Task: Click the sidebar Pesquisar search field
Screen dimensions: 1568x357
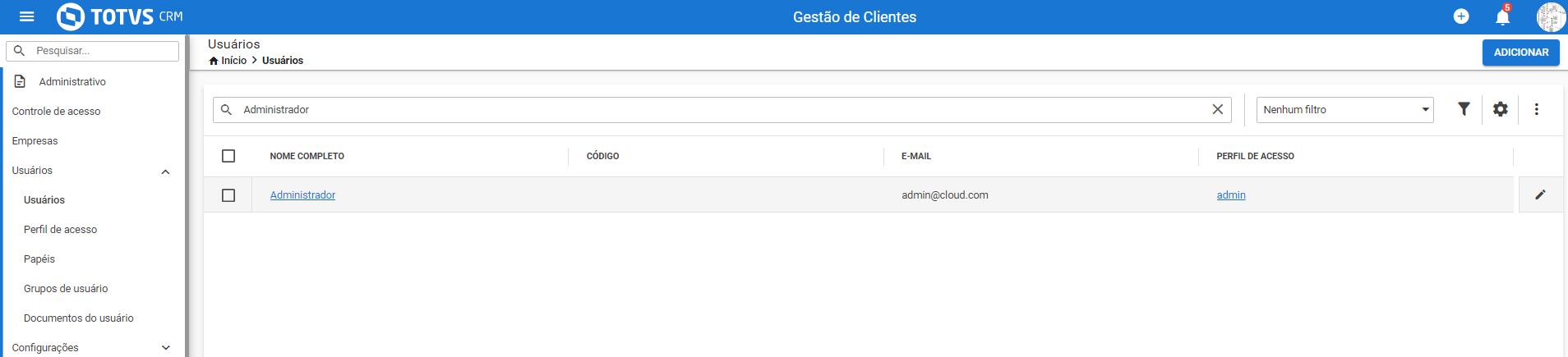Action: click(x=92, y=51)
